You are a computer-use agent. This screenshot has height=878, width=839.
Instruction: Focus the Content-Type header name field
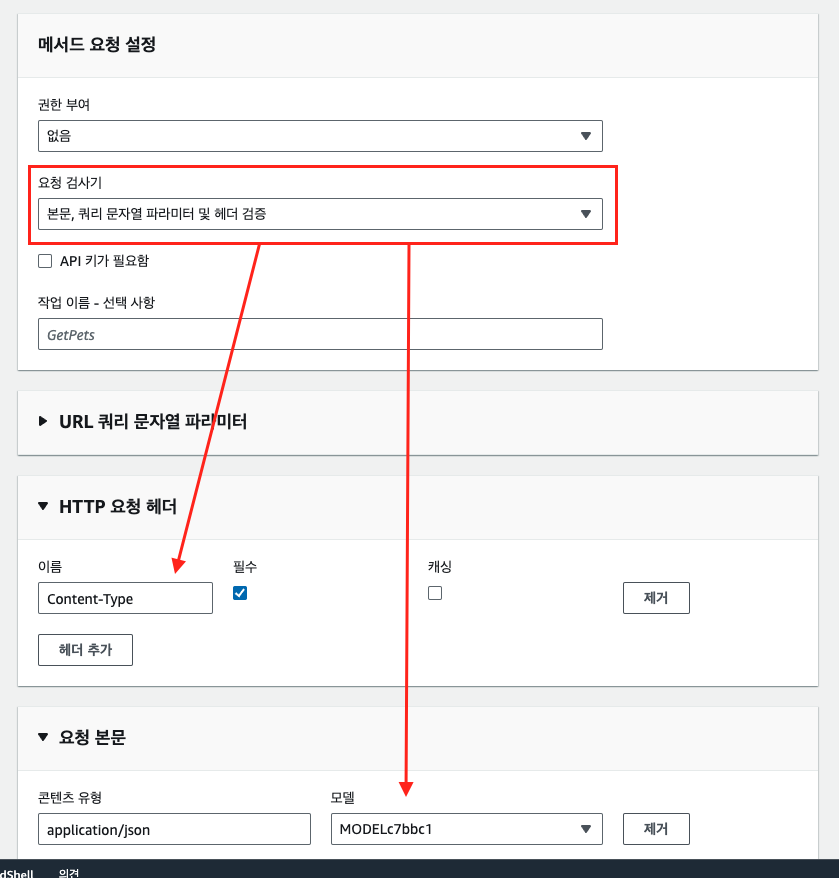click(x=125, y=598)
